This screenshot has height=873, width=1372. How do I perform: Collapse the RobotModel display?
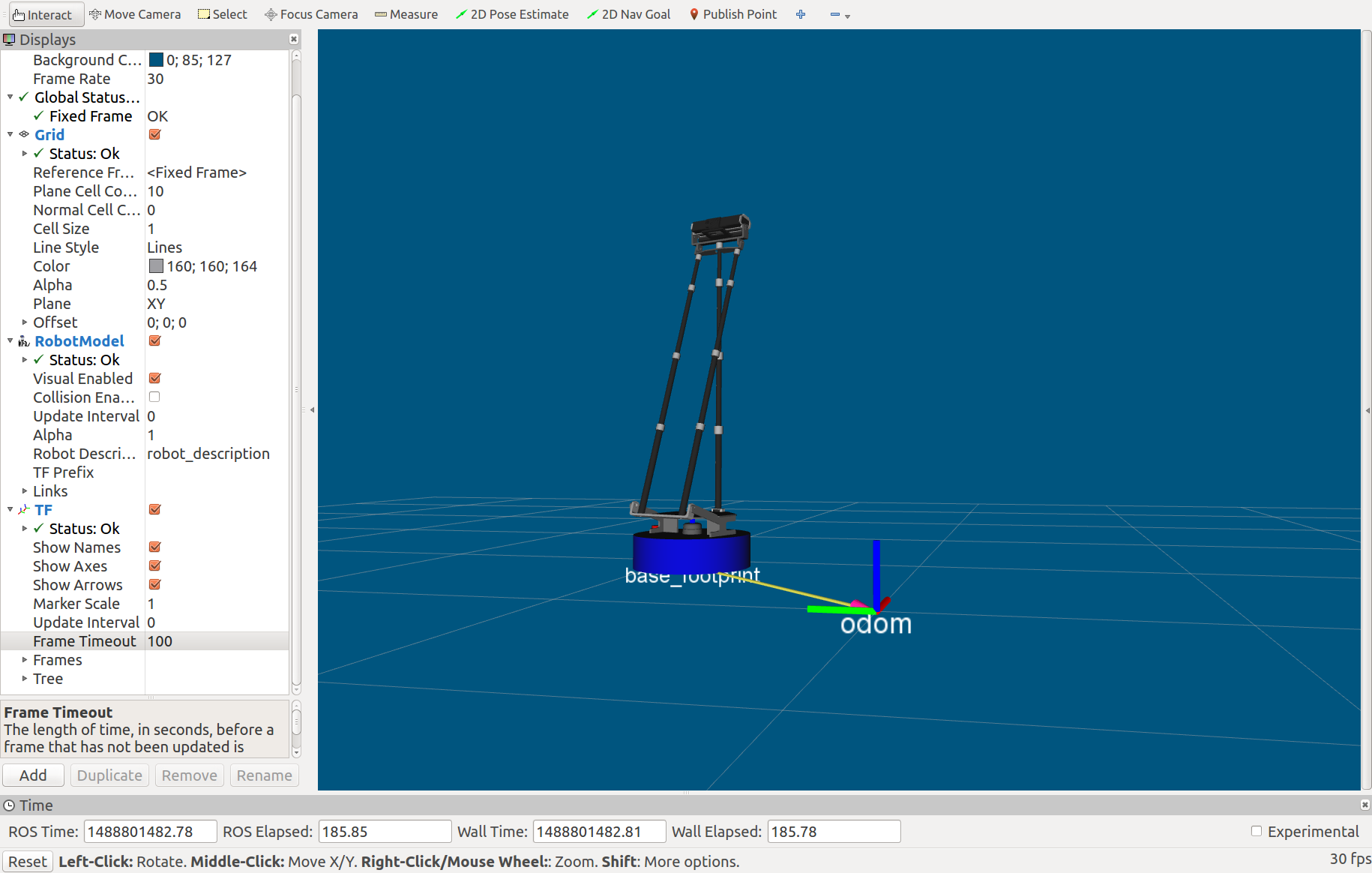[x=10, y=341]
